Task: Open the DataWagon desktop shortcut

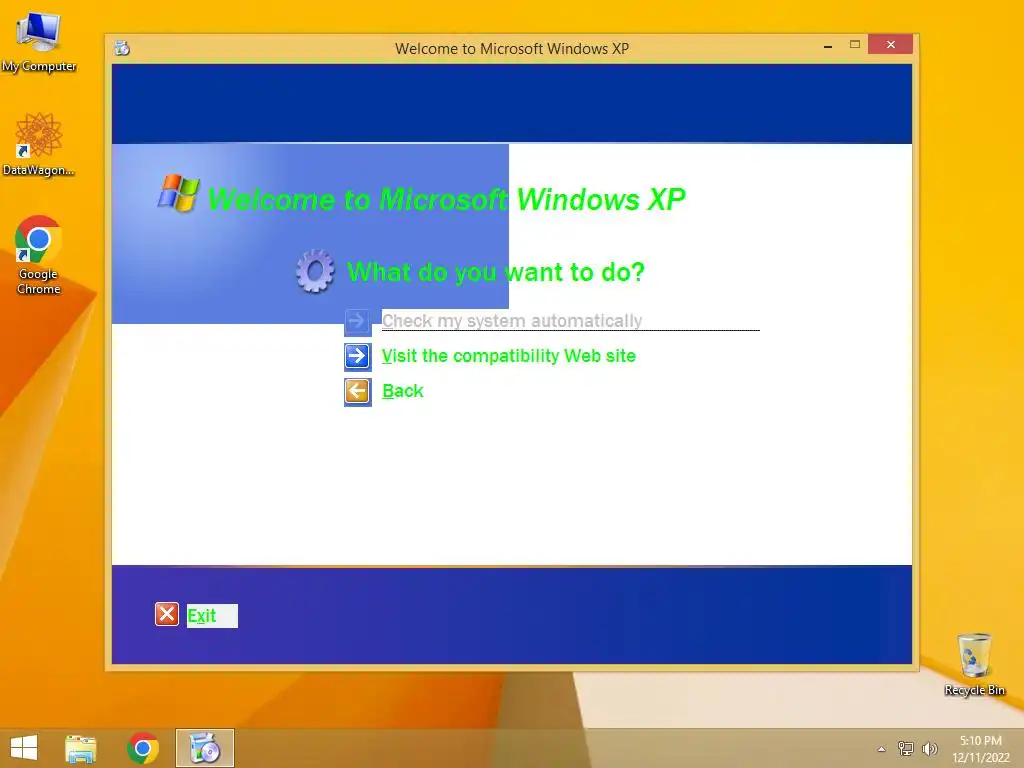Action: [39, 144]
